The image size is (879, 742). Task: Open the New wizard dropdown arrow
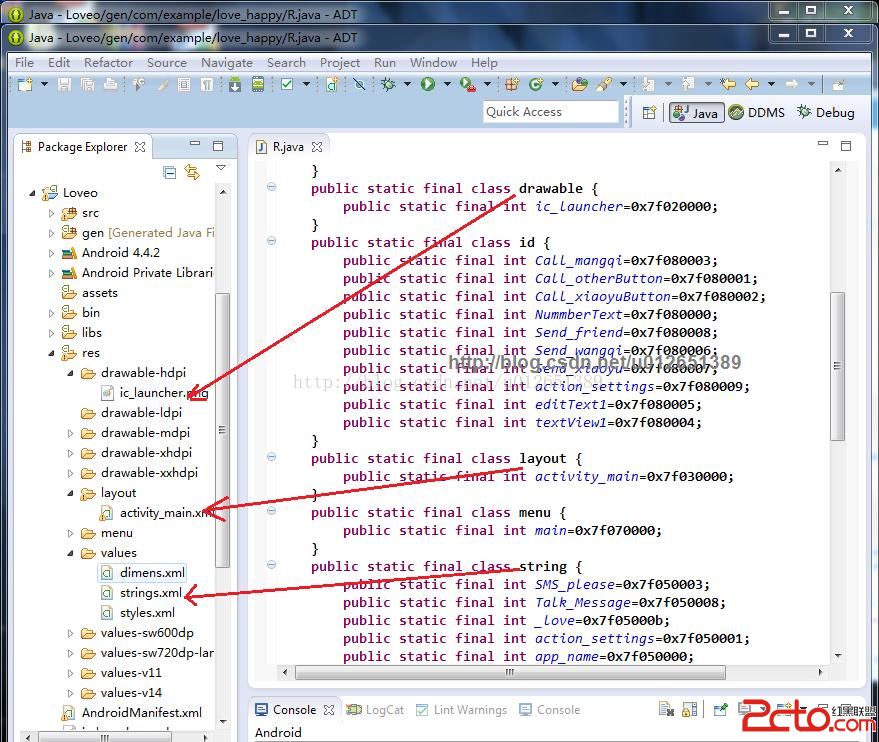click(44, 85)
